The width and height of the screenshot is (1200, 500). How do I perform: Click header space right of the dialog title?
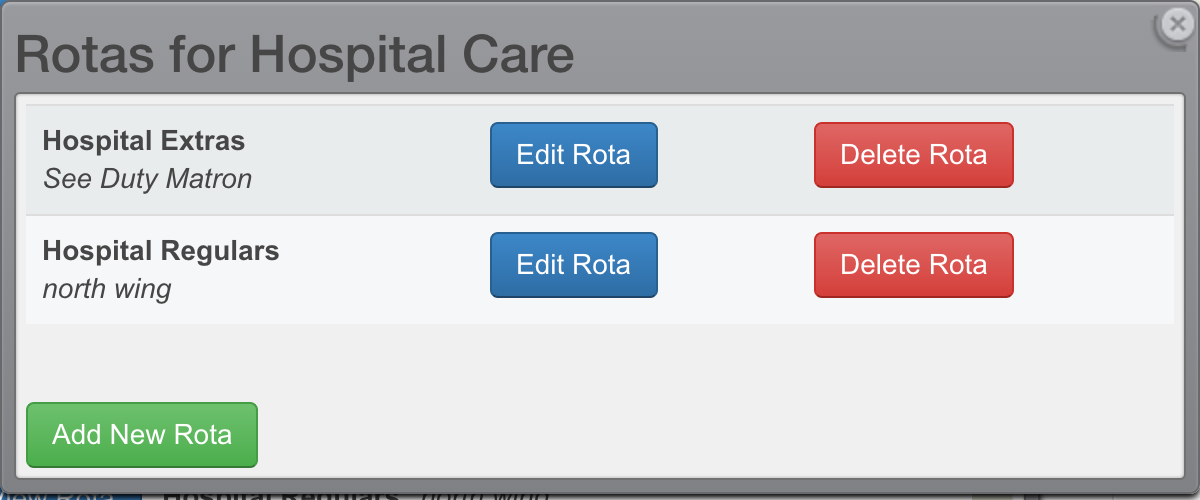pos(850,55)
